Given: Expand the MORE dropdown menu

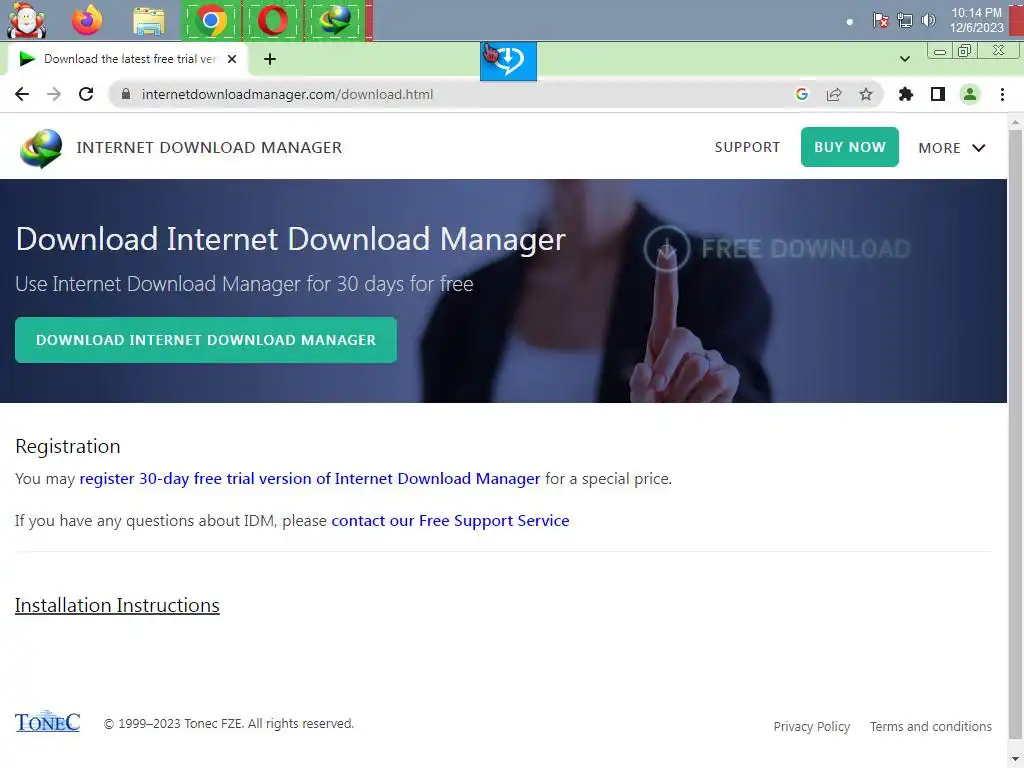Looking at the screenshot, I should (952, 148).
